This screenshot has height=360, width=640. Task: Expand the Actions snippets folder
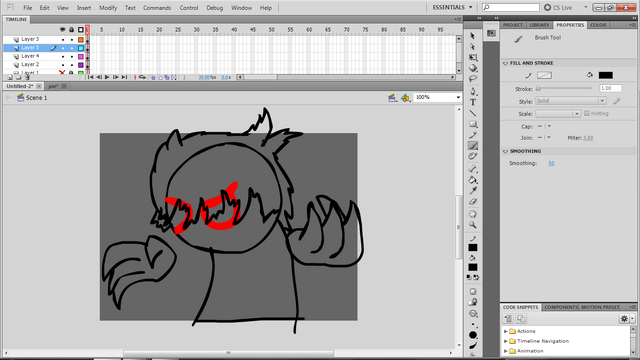tap(506, 331)
